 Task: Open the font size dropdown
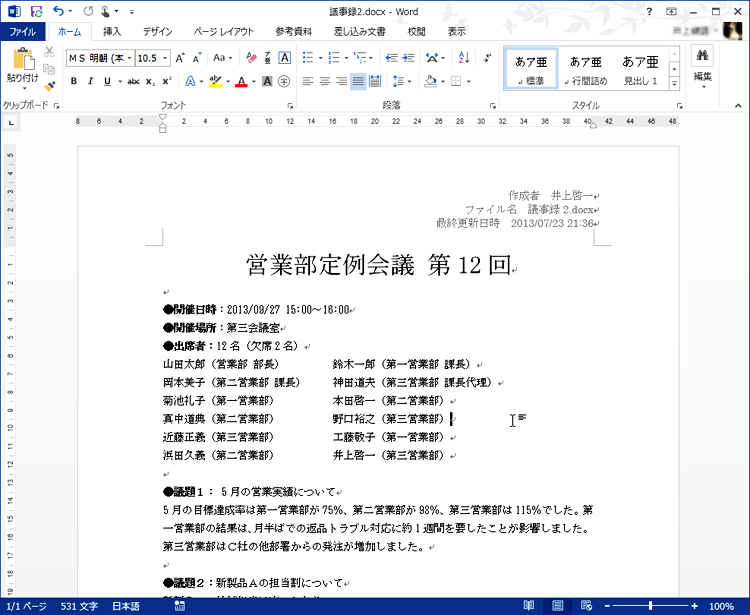(x=165, y=58)
